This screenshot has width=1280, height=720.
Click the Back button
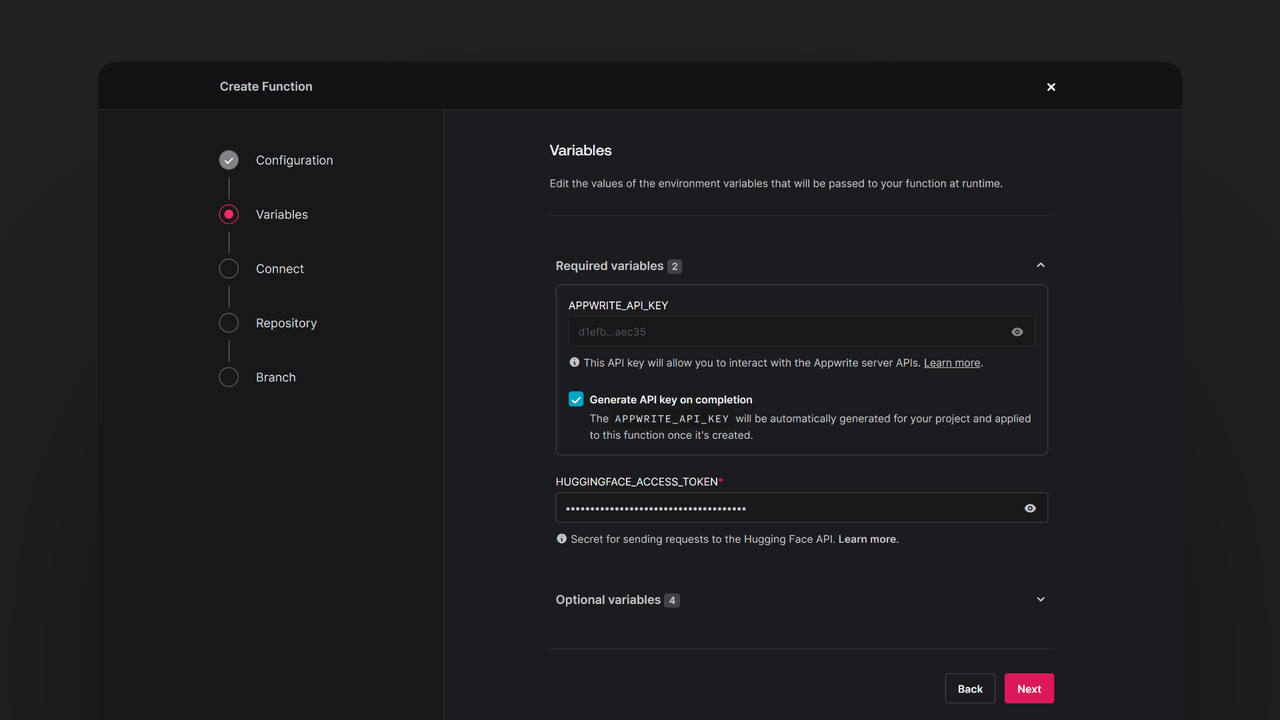tap(970, 689)
